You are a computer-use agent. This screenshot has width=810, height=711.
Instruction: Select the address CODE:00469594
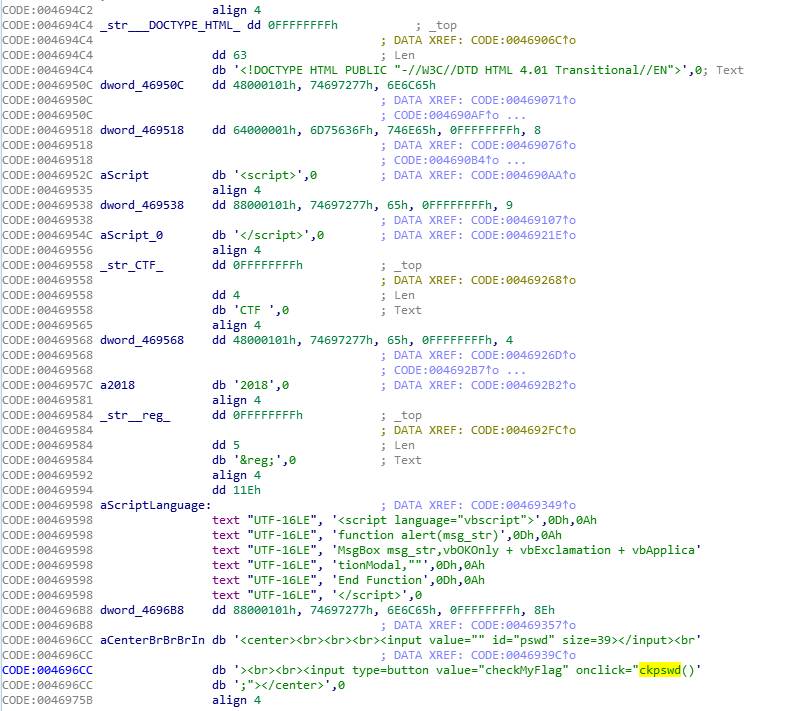[48, 490]
